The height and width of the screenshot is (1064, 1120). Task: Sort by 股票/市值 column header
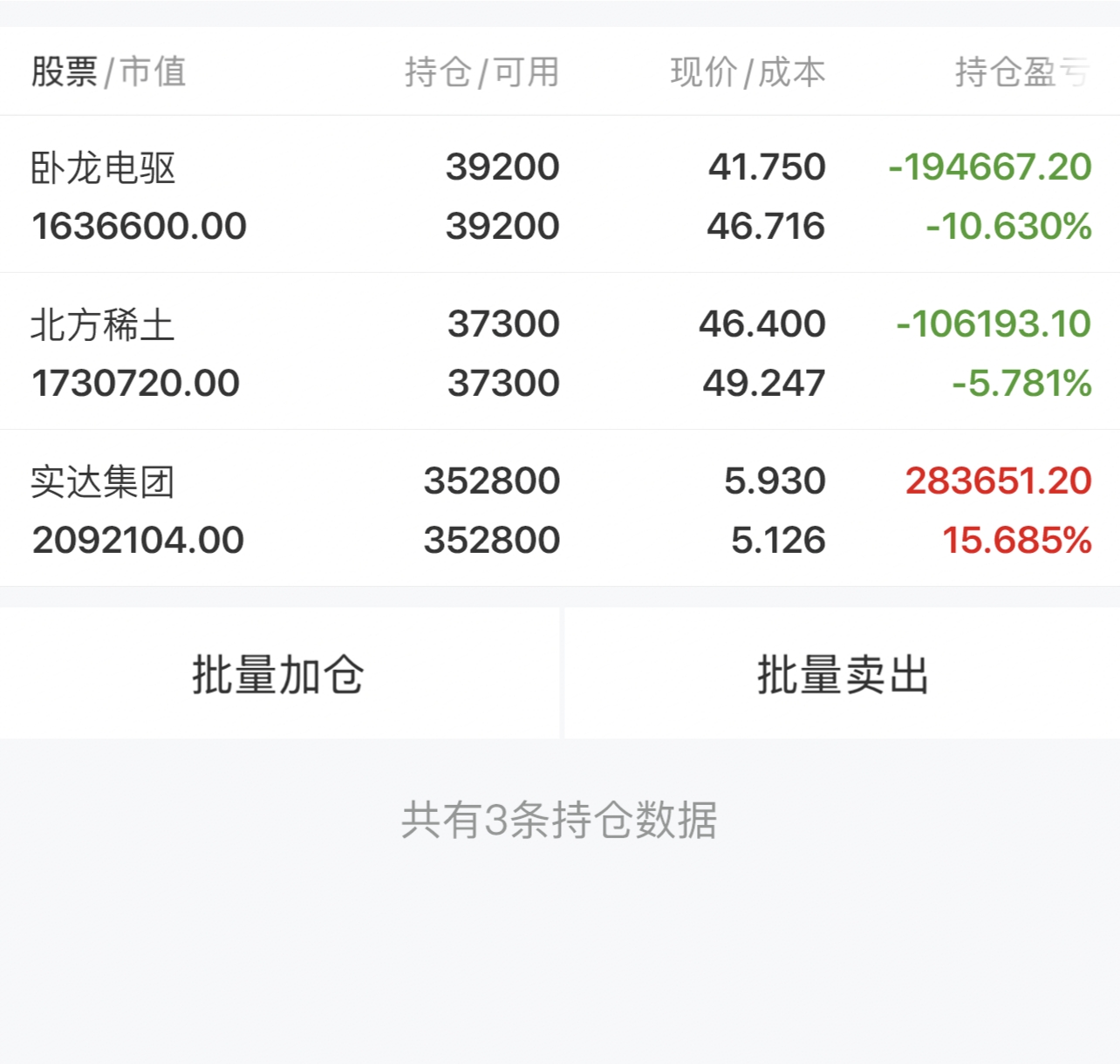[x=108, y=72]
